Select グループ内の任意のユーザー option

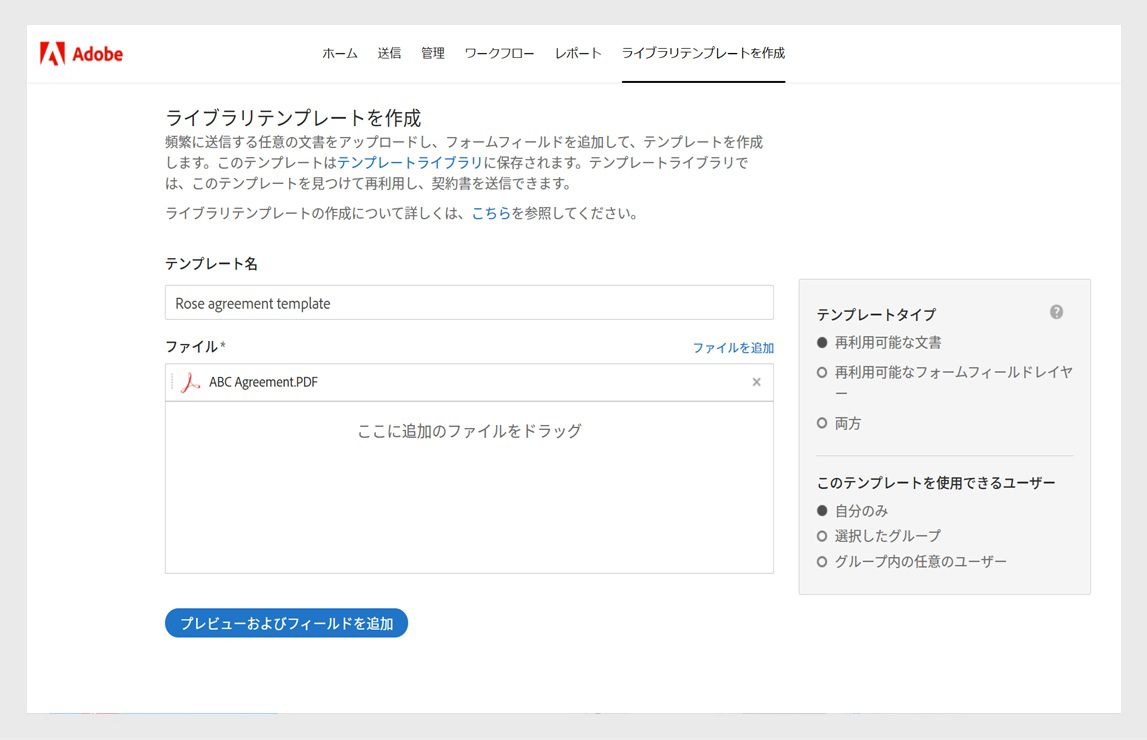[x=821, y=561]
